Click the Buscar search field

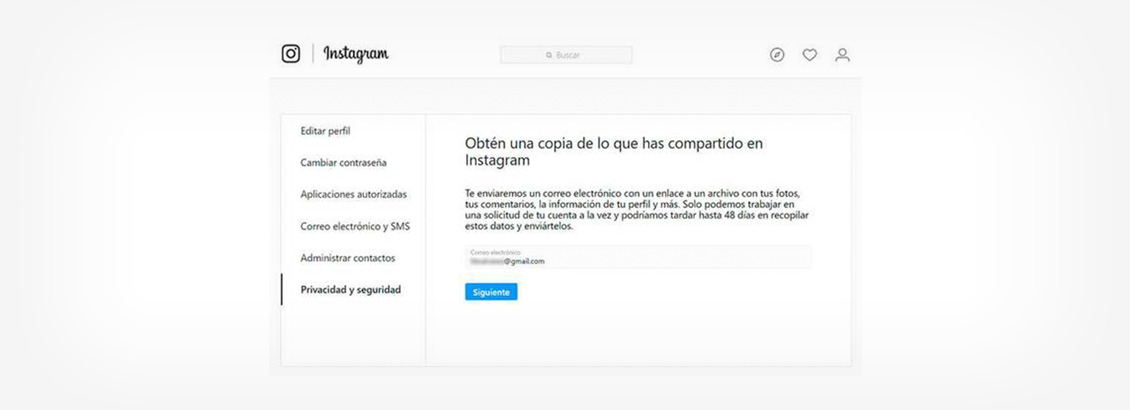click(566, 55)
